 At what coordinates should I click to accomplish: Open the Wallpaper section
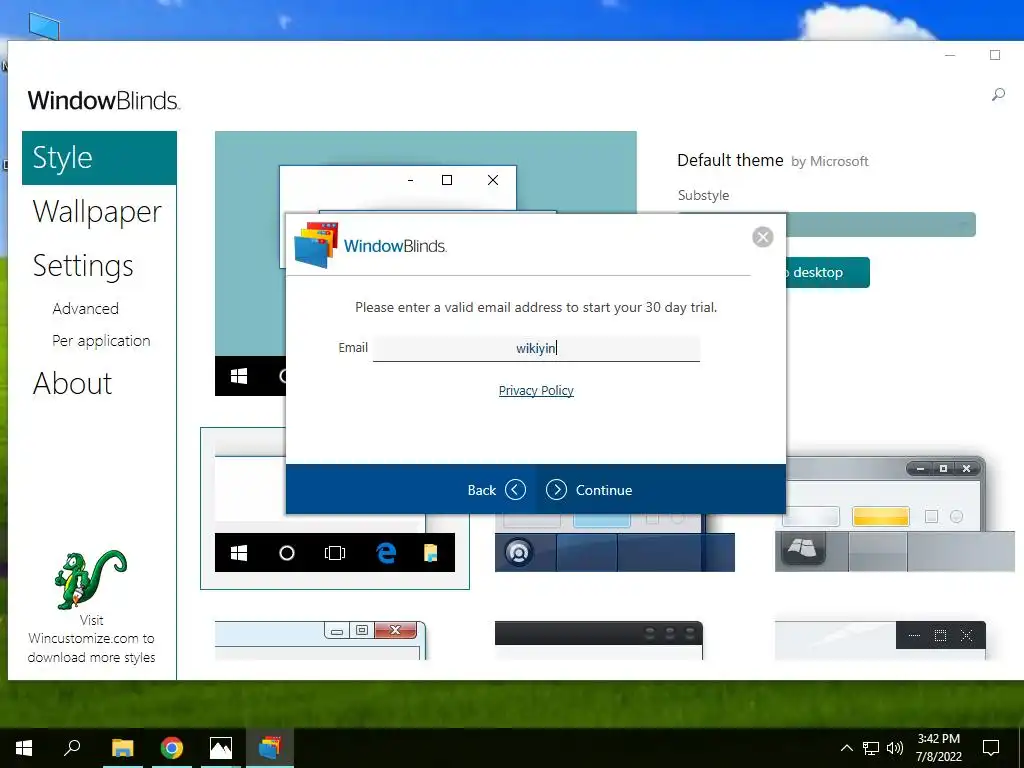click(97, 212)
